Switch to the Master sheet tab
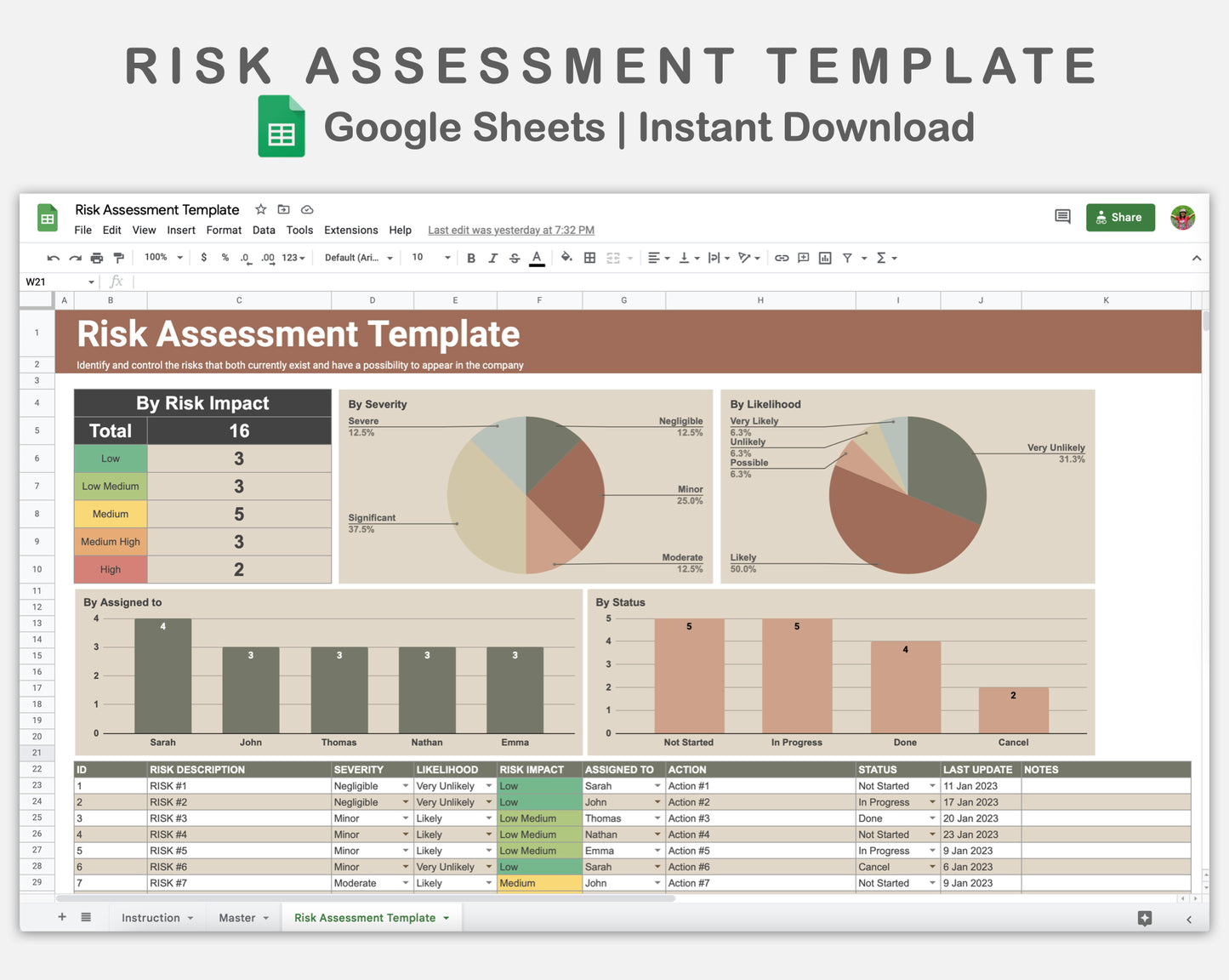1229x980 pixels. 238,917
